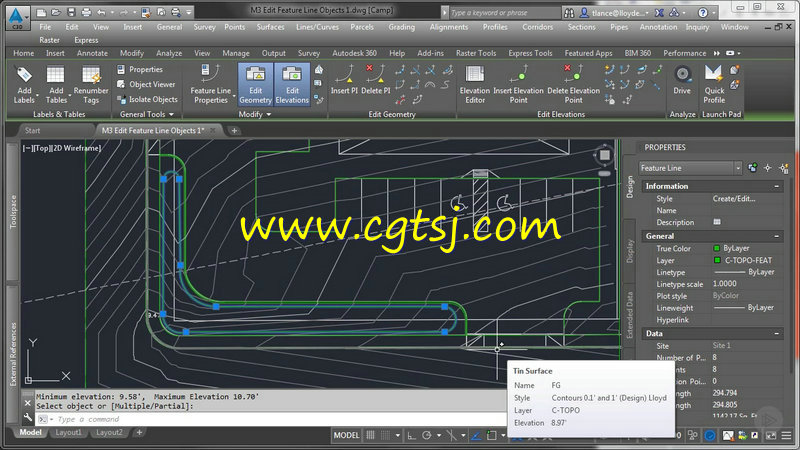Click the Add Tables icon

(56, 74)
